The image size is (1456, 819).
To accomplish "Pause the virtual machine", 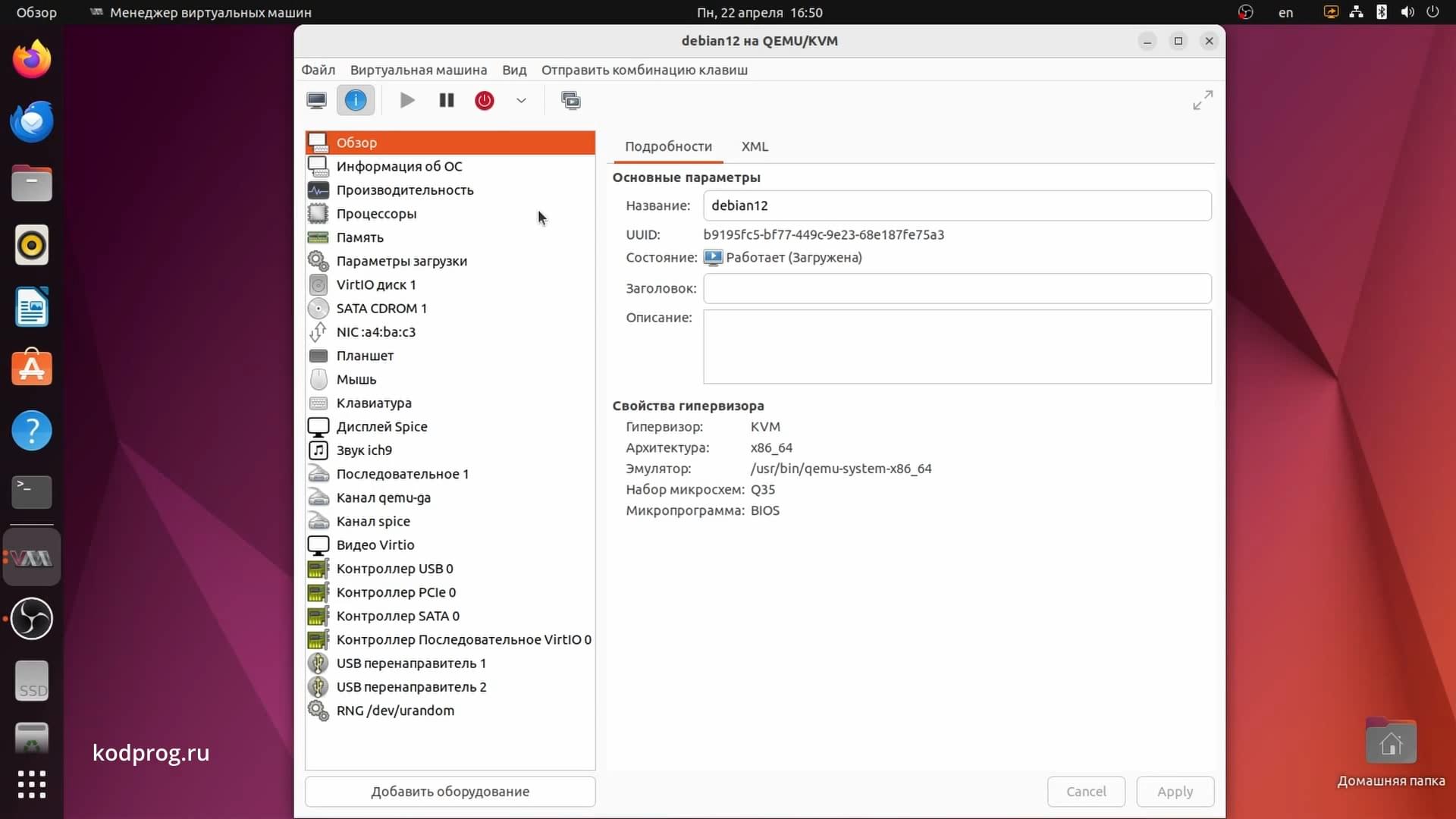I will coord(447,100).
